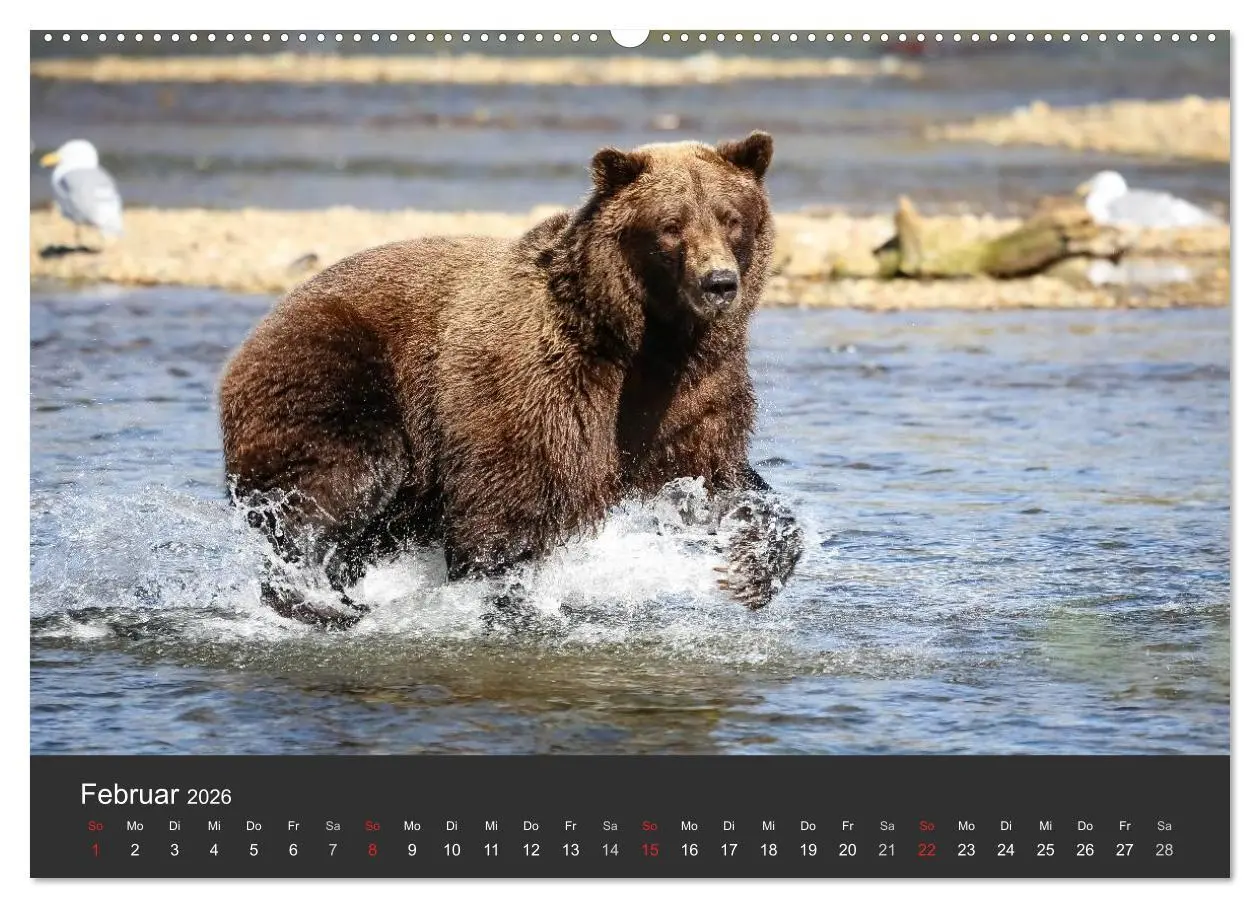Open the '2026' year selector
Viewport: 1260px width, 908px height.
(212, 796)
